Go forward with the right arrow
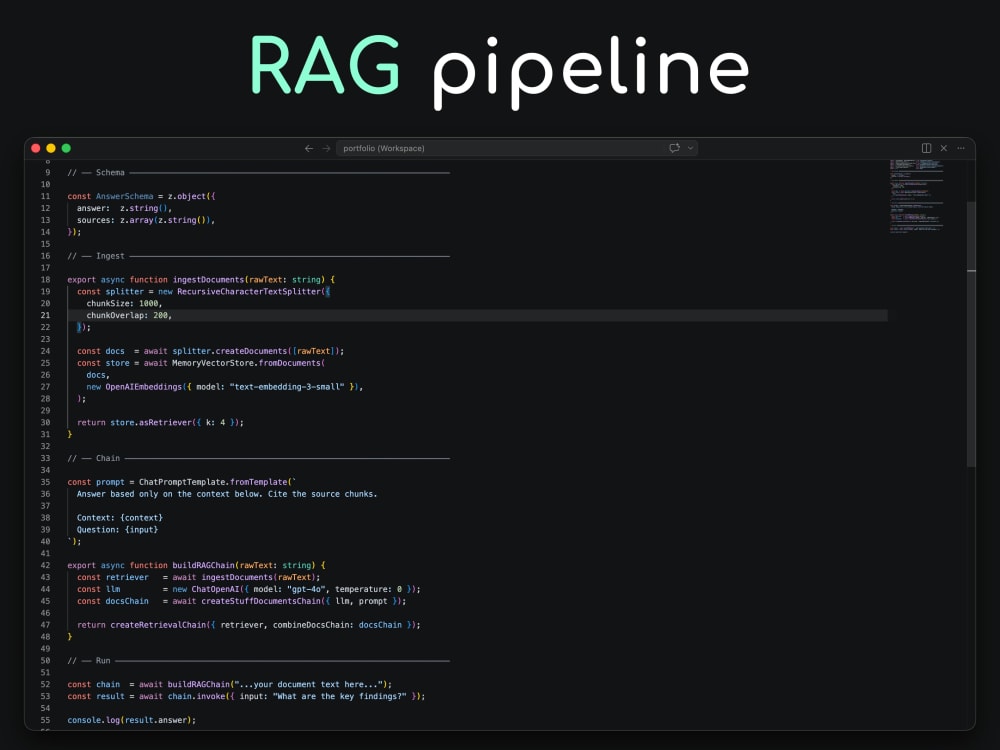The width and height of the screenshot is (1000, 750). (327, 148)
